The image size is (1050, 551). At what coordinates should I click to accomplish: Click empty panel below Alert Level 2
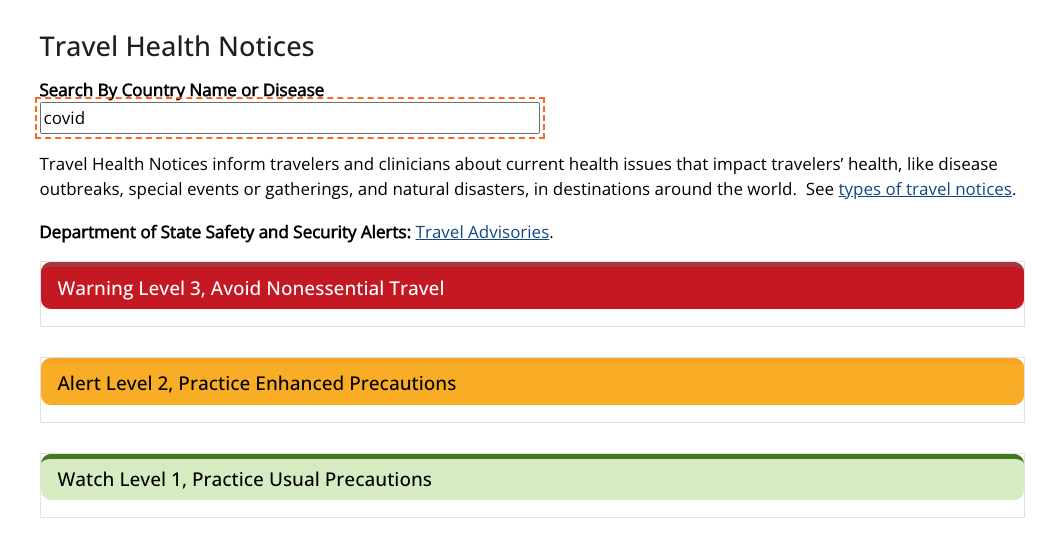point(532,413)
